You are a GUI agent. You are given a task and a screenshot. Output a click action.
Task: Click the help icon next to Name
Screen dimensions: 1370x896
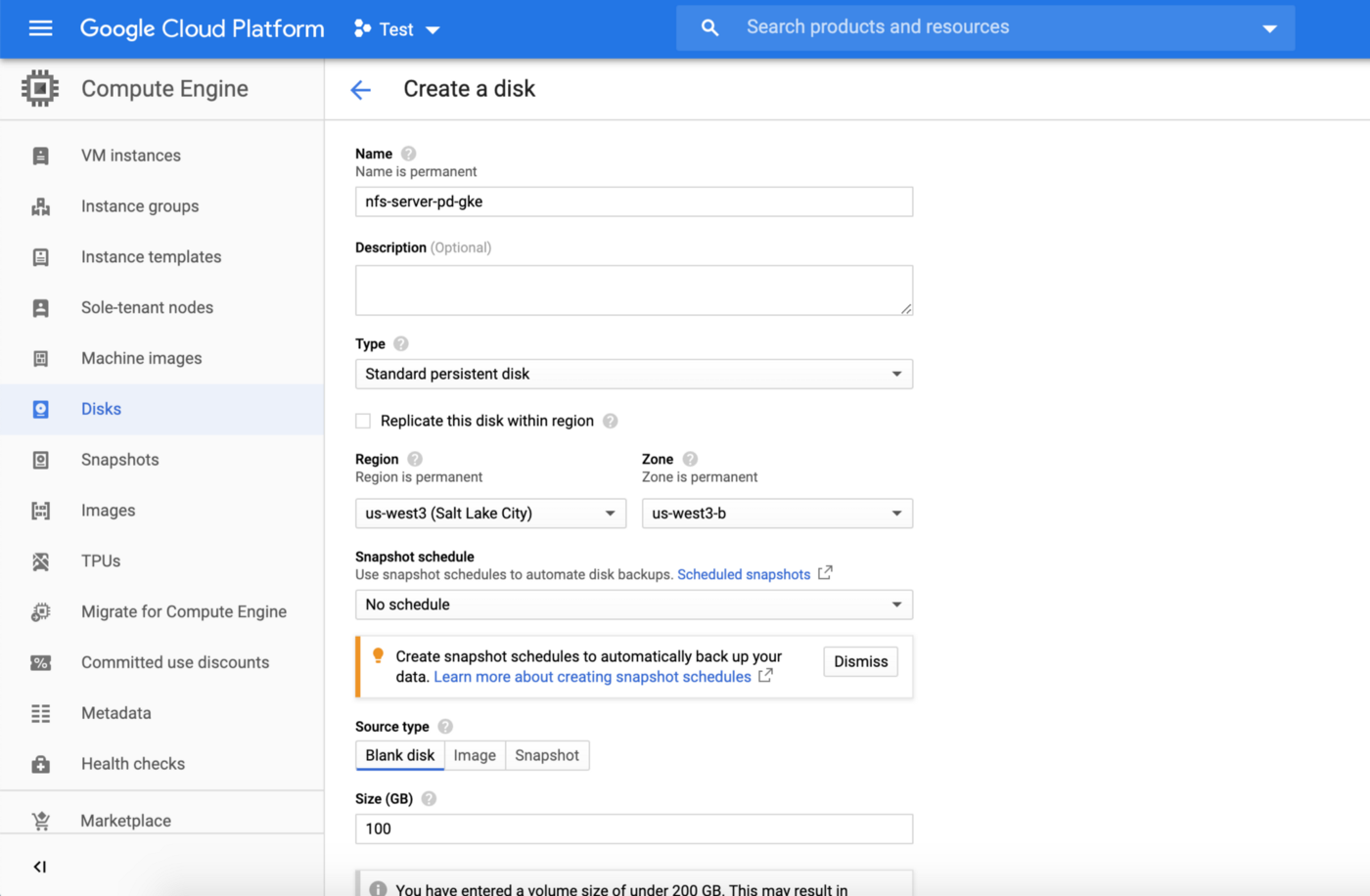pos(409,154)
